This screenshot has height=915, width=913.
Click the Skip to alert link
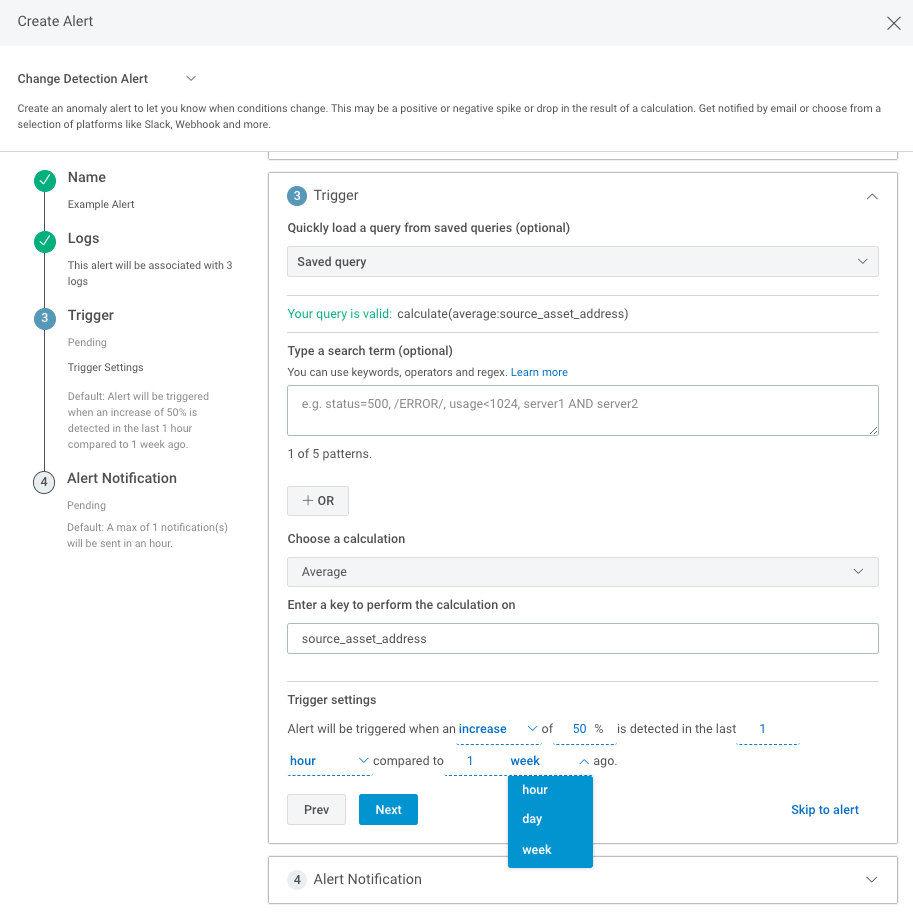824,809
